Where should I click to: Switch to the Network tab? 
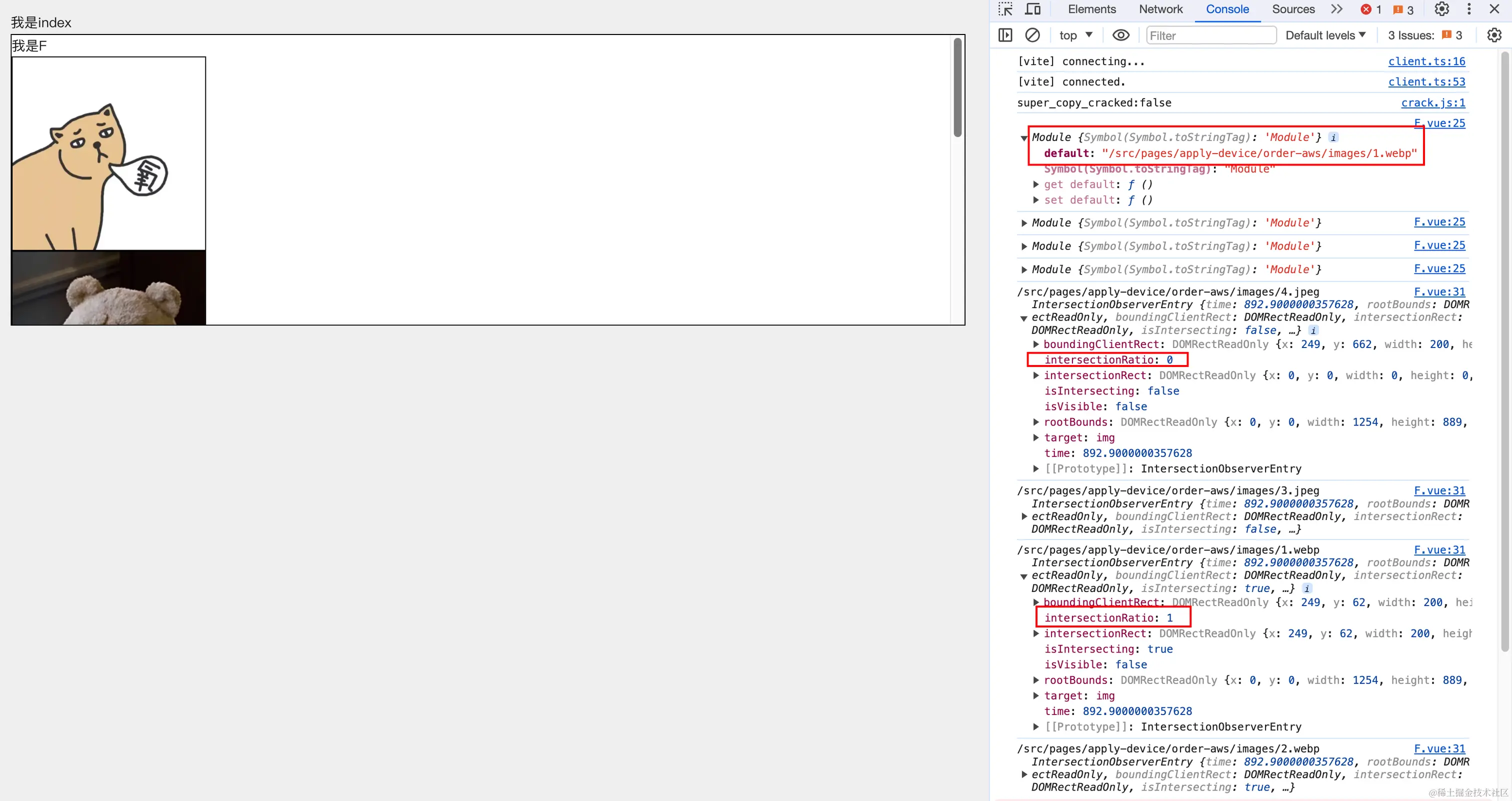1160,9
